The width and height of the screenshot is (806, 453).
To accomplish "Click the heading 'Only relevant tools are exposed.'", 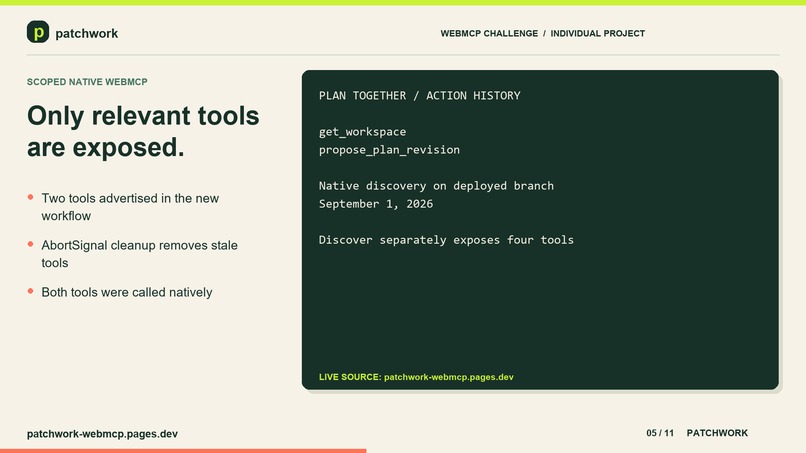I will tap(143, 131).
